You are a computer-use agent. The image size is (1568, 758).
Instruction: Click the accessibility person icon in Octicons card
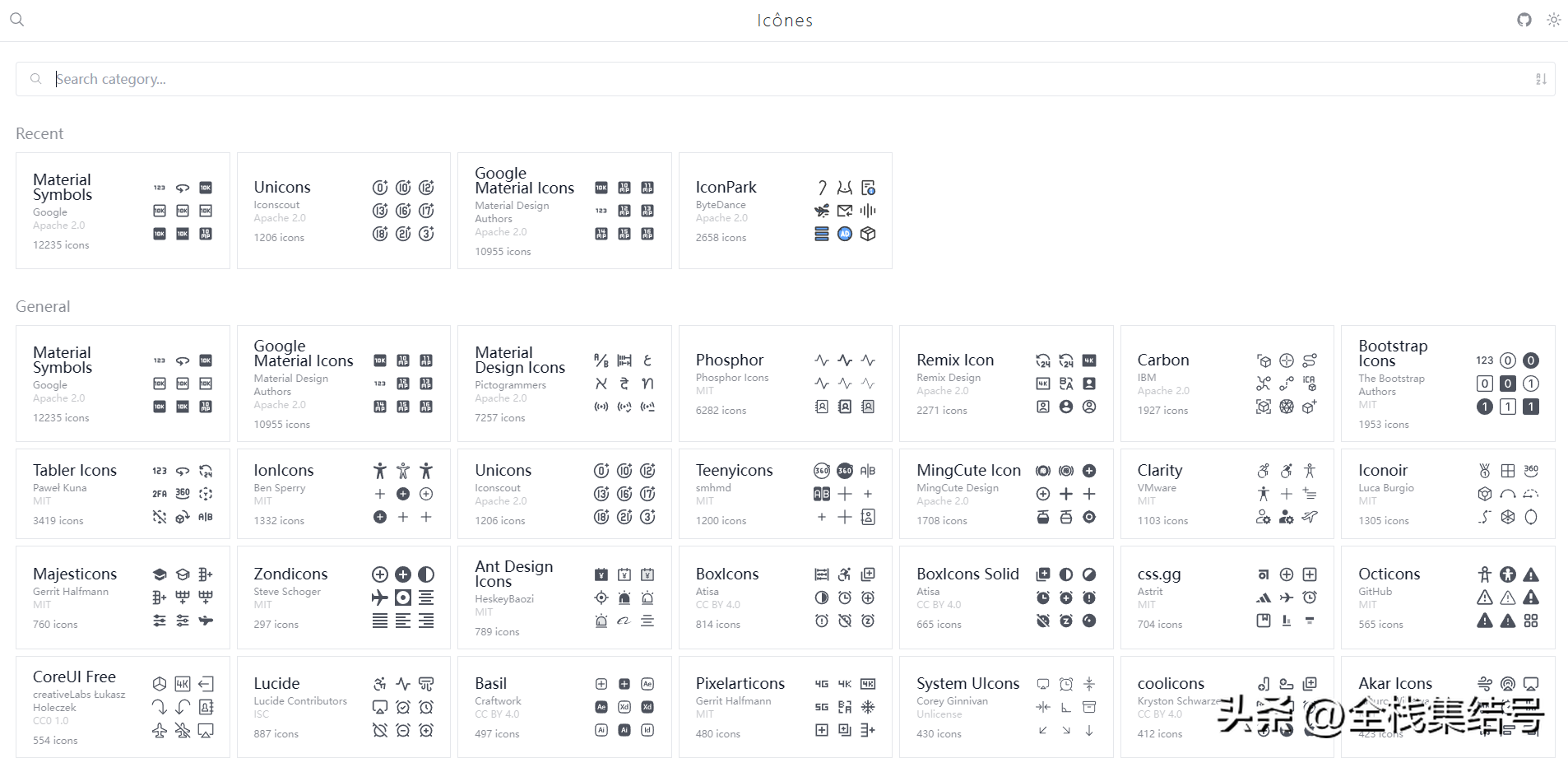pos(1485,574)
